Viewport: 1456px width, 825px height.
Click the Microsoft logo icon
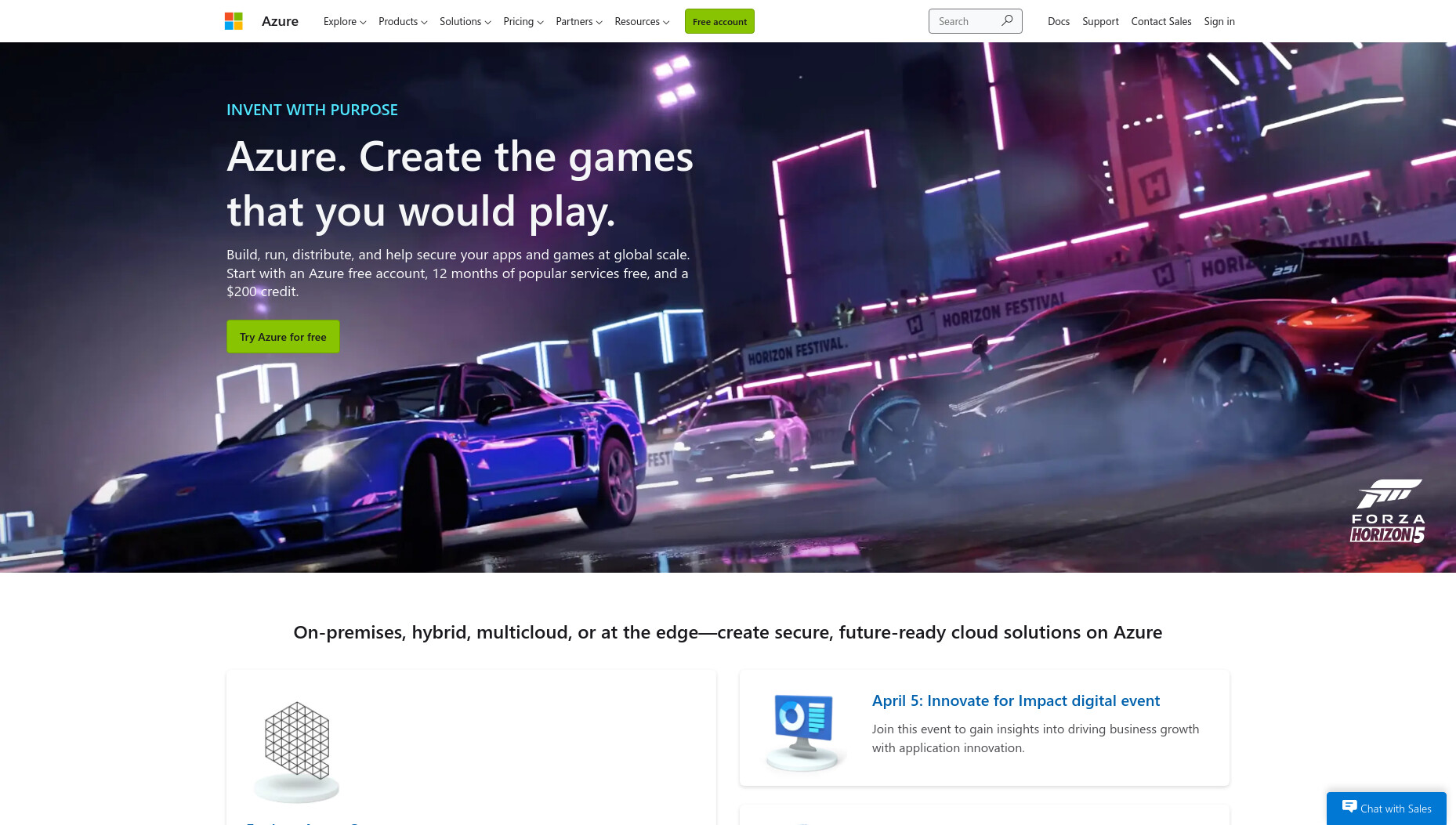click(234, 21)
